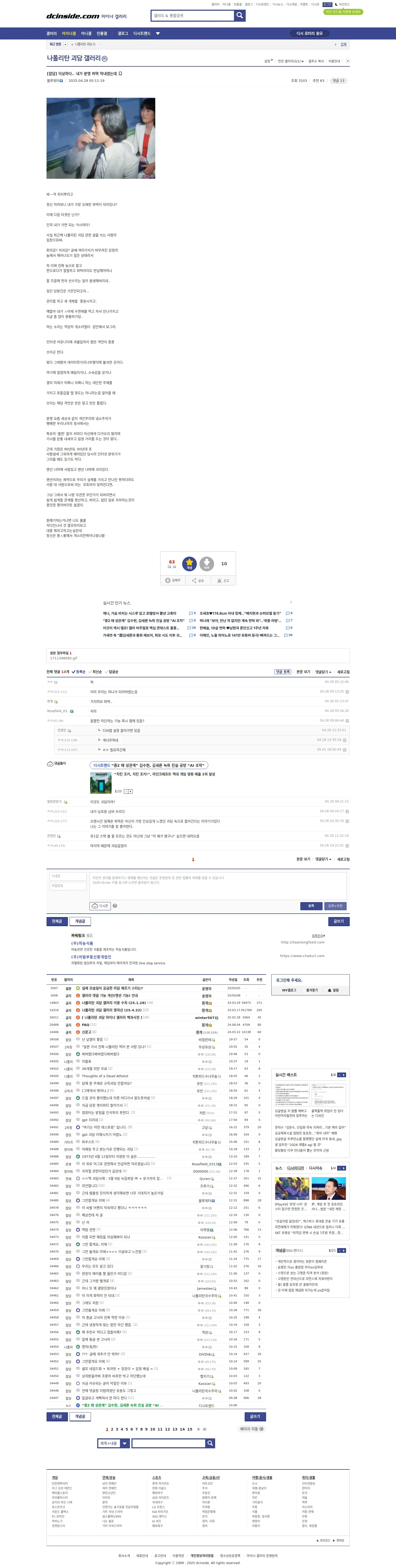
Task: Open 마이너갤 in main navigation
Action: pyautogui.click(x=69, y=33)
